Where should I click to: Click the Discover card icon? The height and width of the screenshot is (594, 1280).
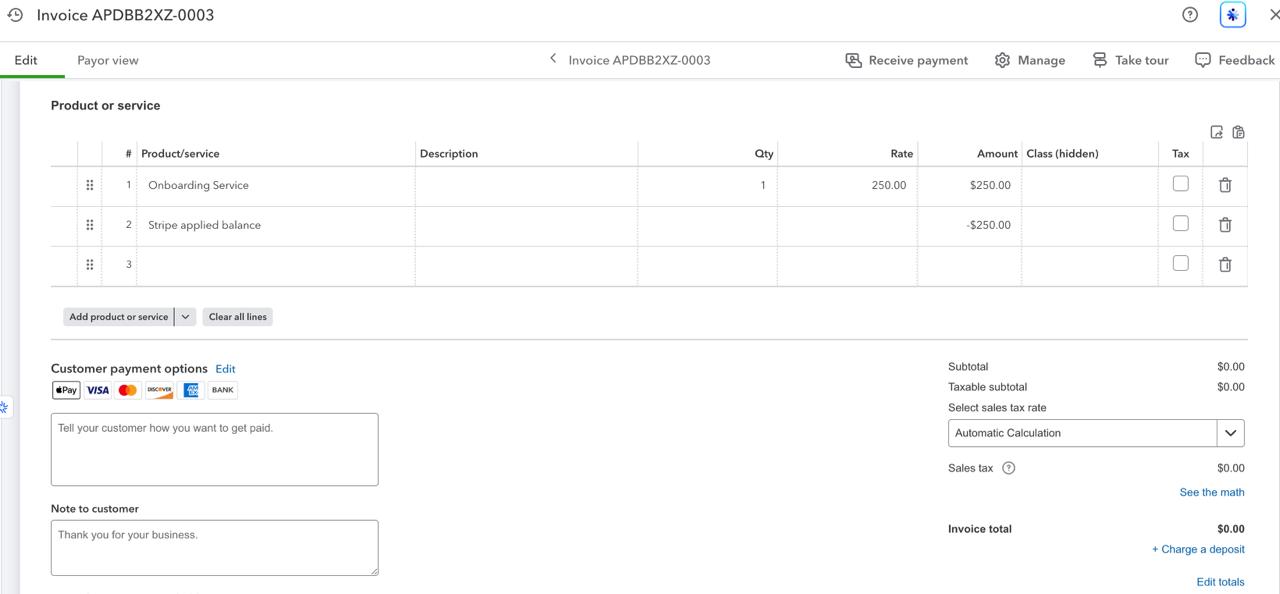[x=160, y=390]
